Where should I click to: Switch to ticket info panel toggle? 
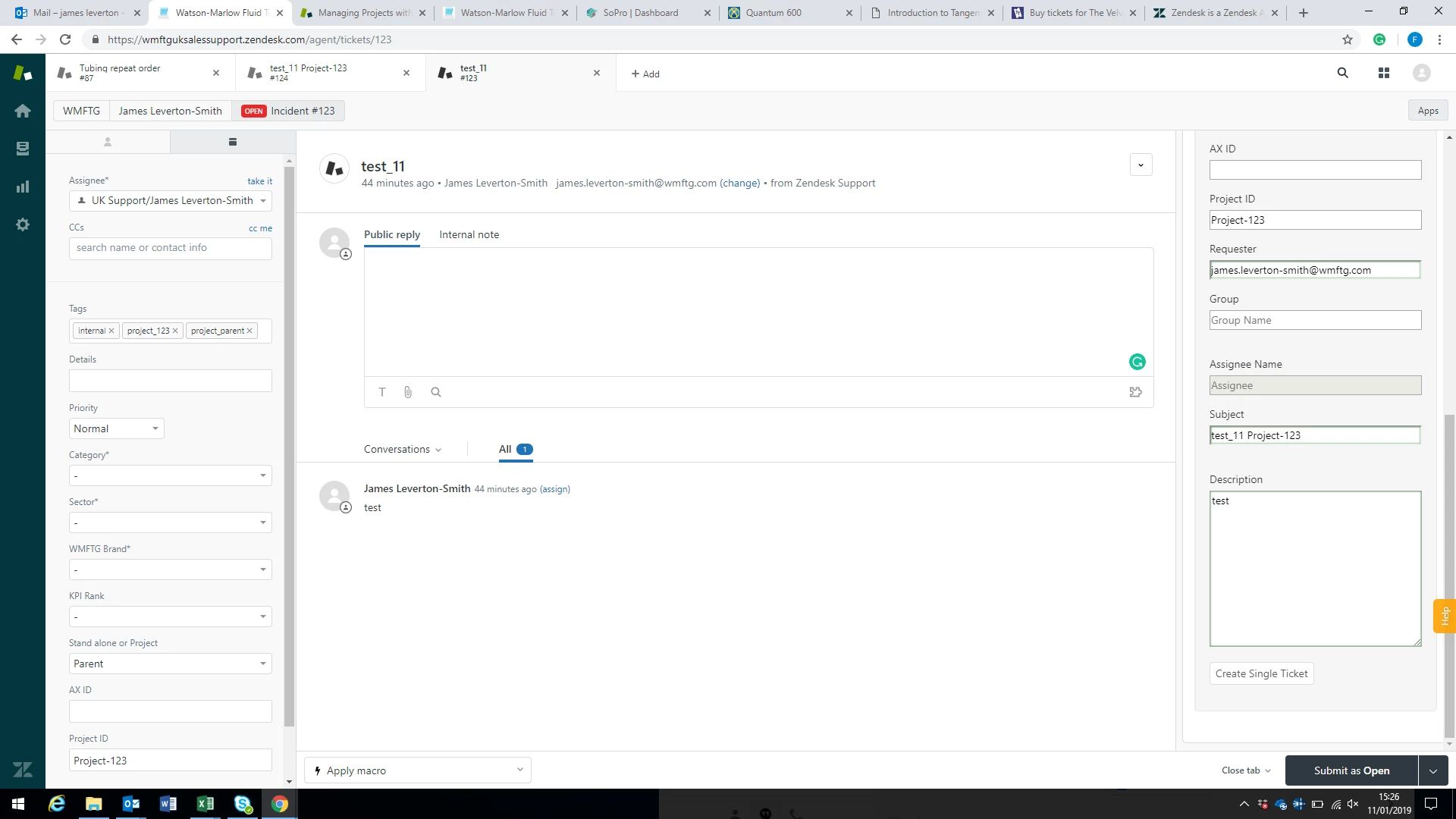pyautogui.click(x=233, y=142)
